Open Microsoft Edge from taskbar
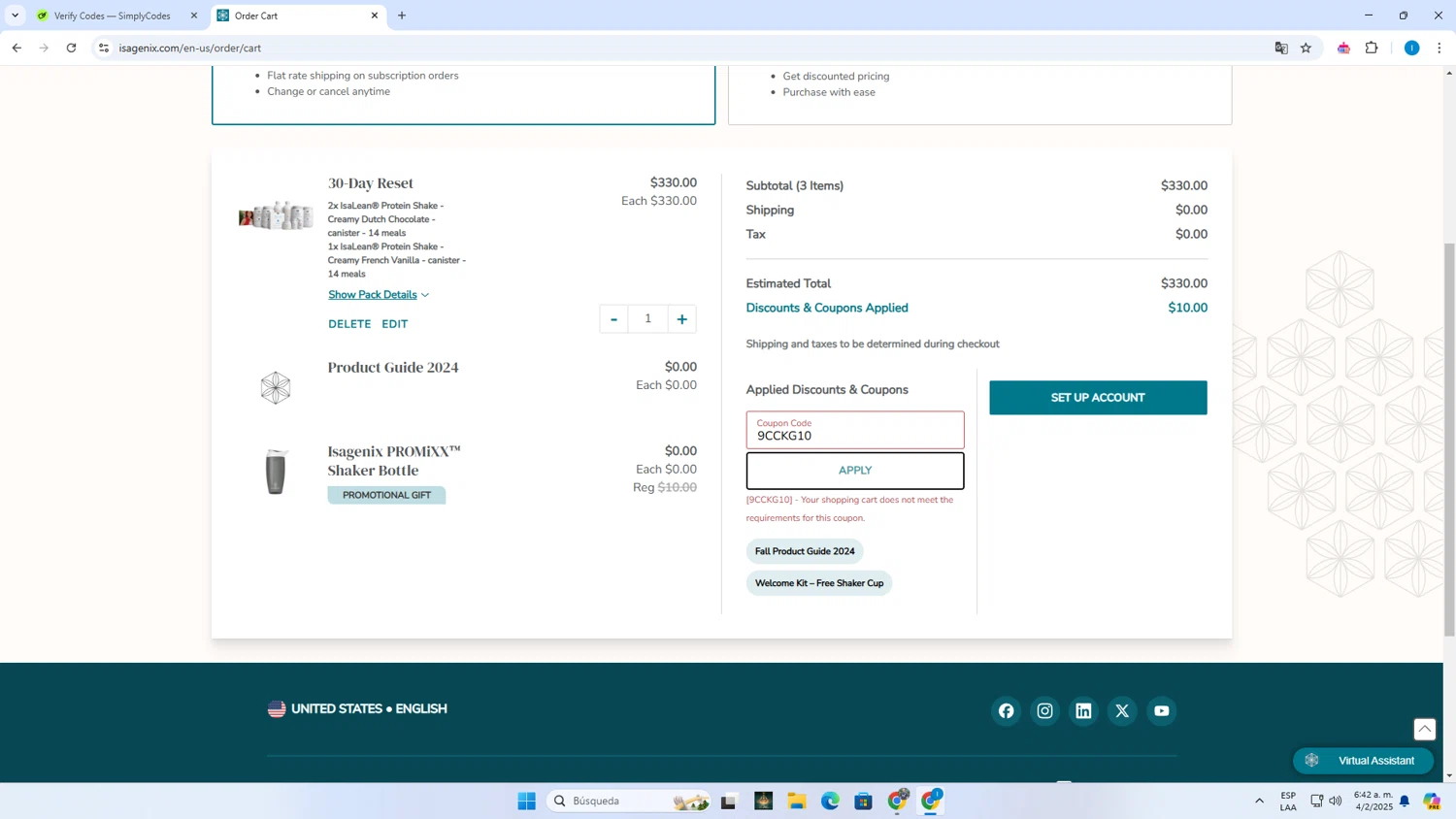The image size is (1456, 819). coord(830,801)
